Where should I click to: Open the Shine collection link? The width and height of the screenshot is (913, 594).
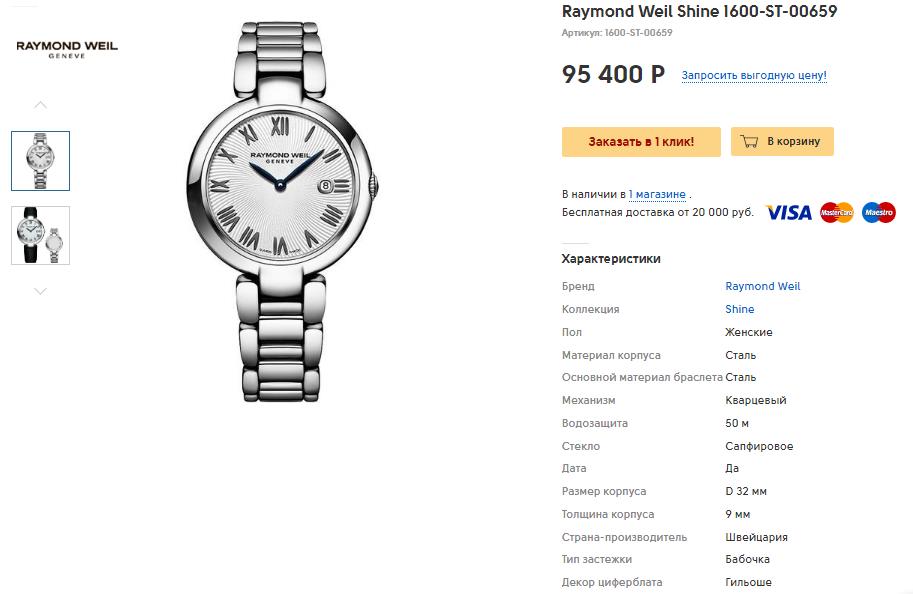click(739, 309)
